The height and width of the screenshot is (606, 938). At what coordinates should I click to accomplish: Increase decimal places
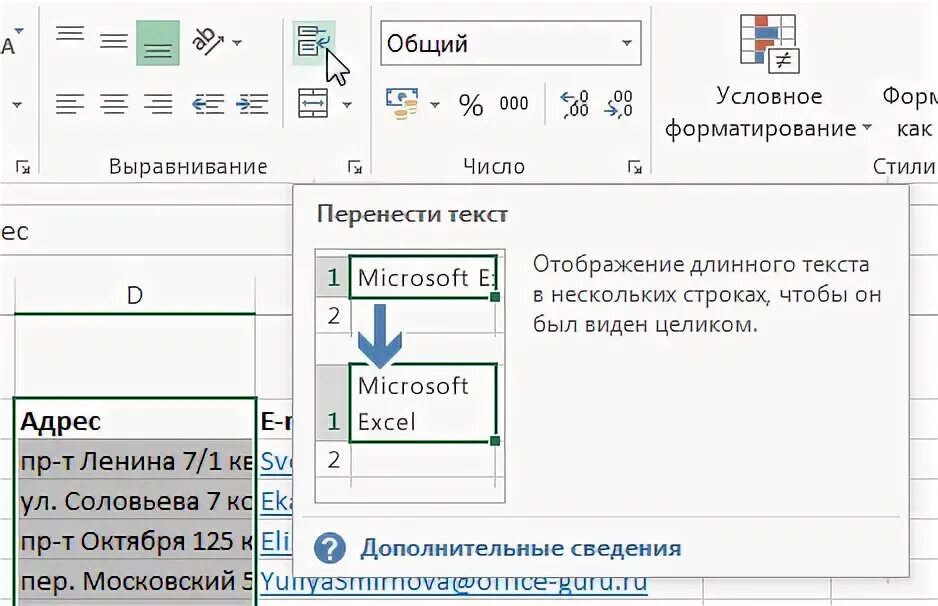574,104
